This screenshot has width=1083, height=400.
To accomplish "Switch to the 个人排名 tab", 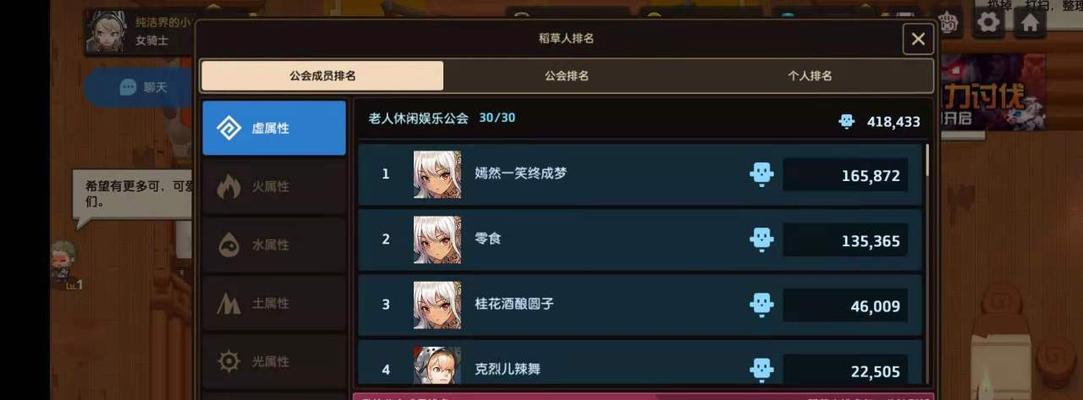I will 810,76.
